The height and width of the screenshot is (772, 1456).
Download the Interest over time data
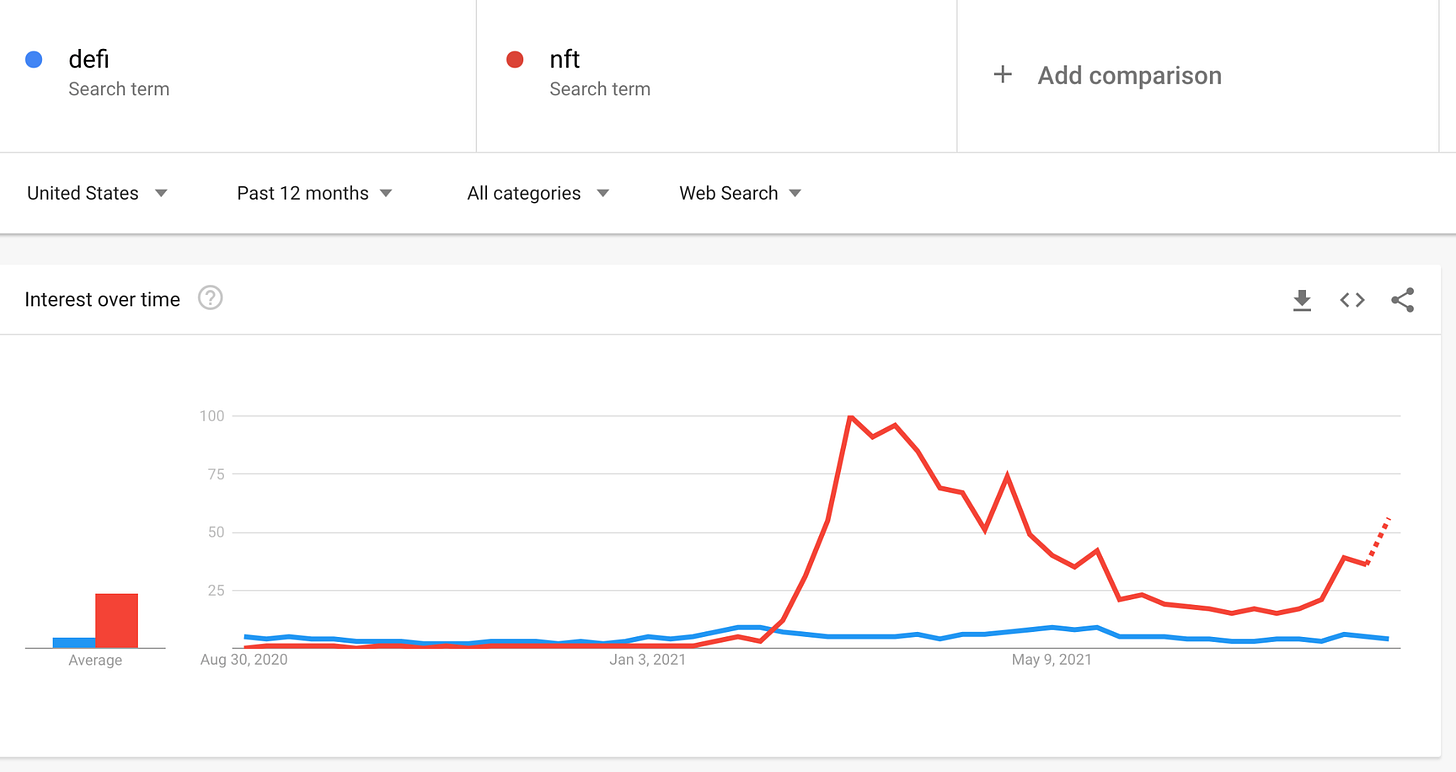[1302, 300]
